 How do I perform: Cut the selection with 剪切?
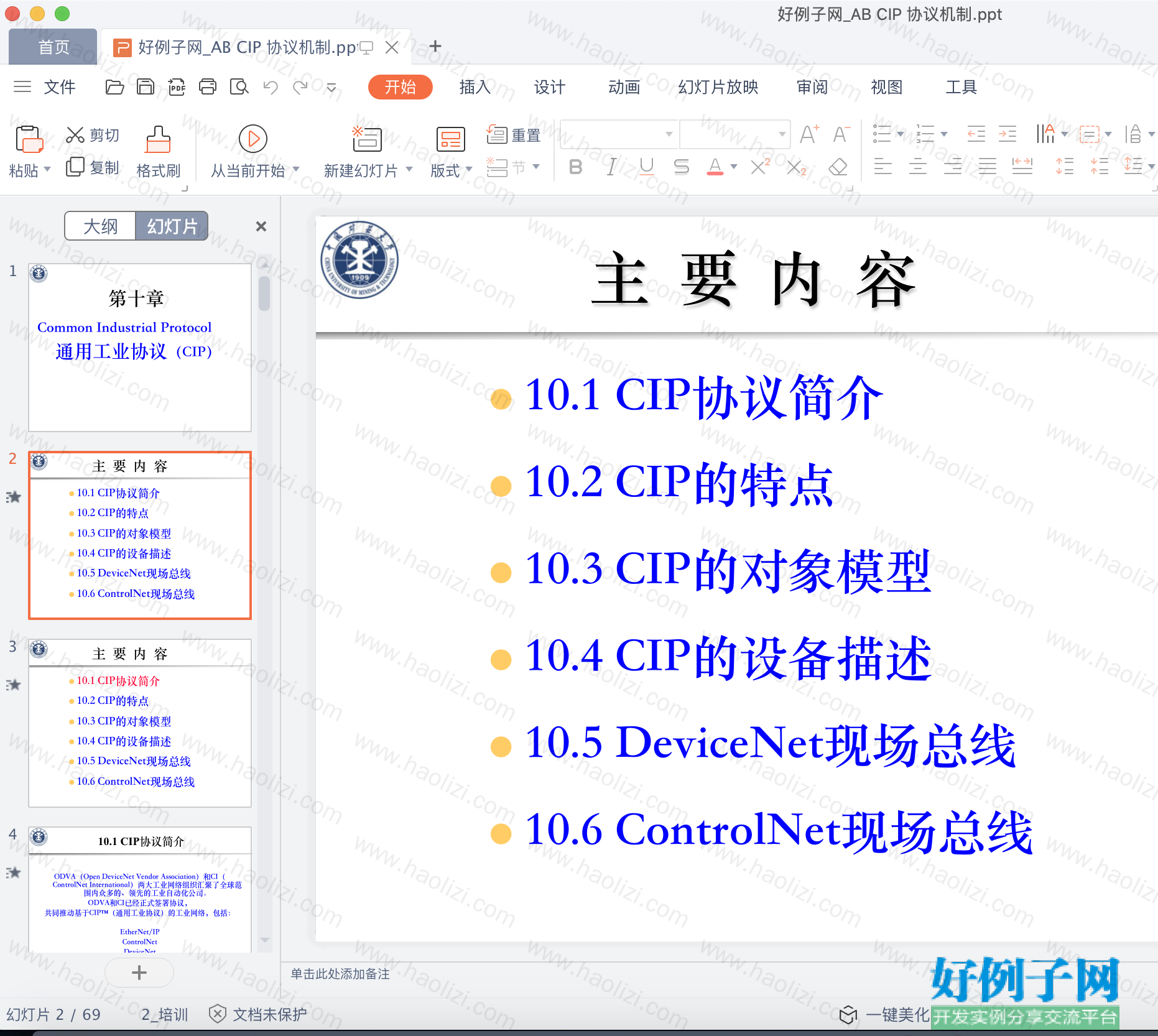[x=93, y=135]
